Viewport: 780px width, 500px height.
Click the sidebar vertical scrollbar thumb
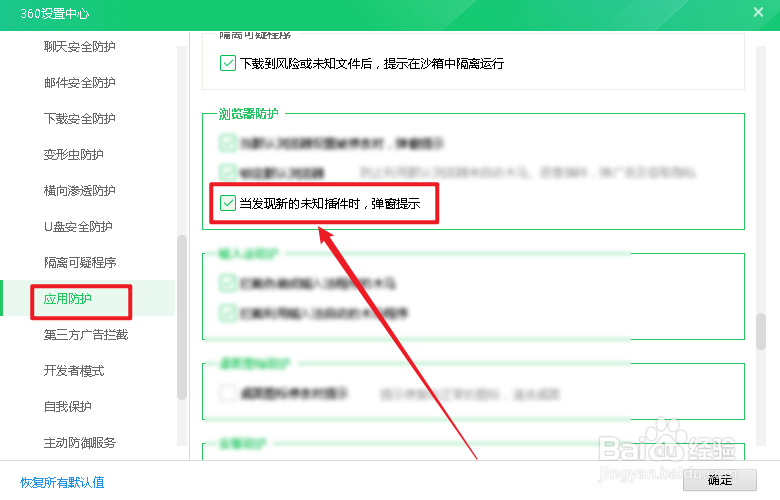point(182,317)
